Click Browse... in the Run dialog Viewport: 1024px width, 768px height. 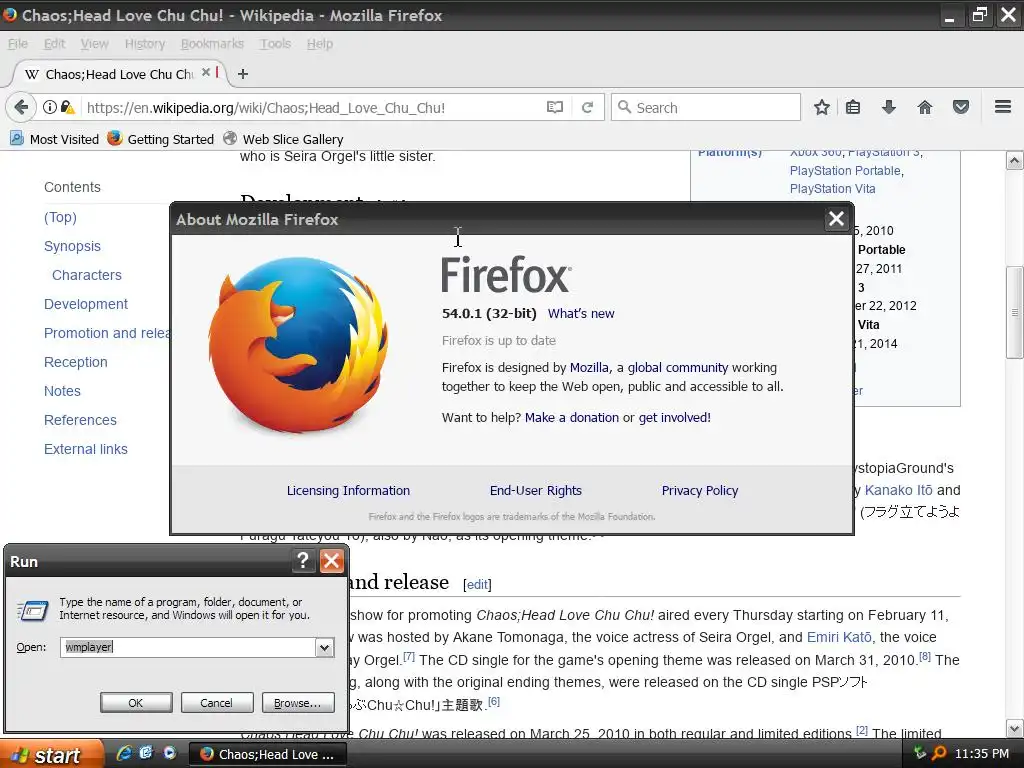tap(298, 703)
